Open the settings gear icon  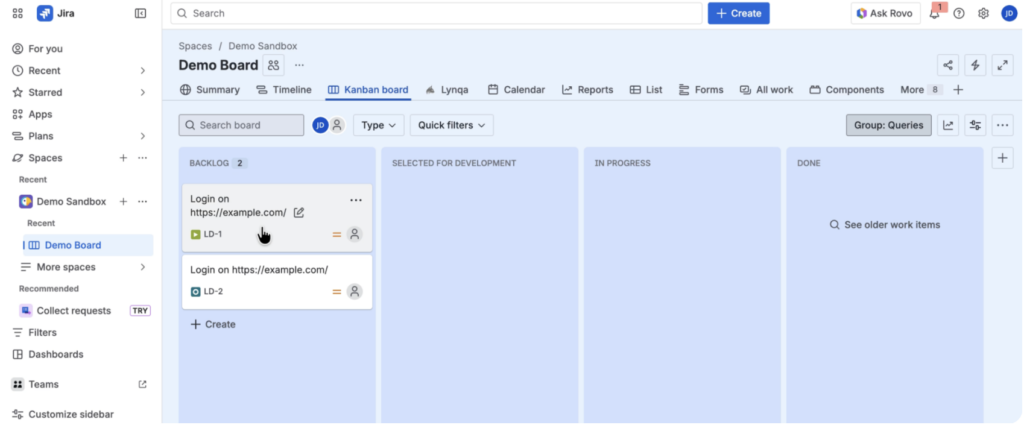tap(983, 14)
